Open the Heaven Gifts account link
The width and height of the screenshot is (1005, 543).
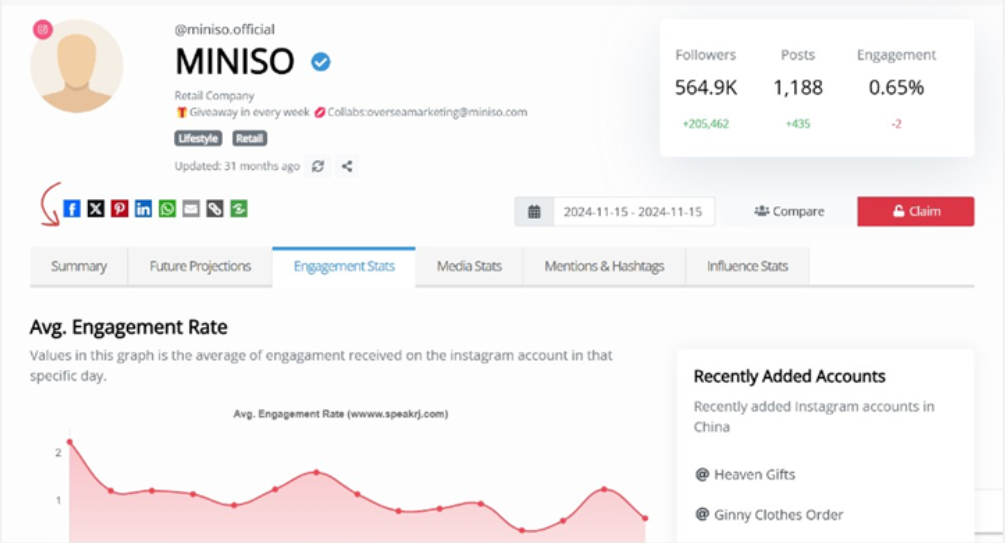pyautogui.click(x=754, y=474)
